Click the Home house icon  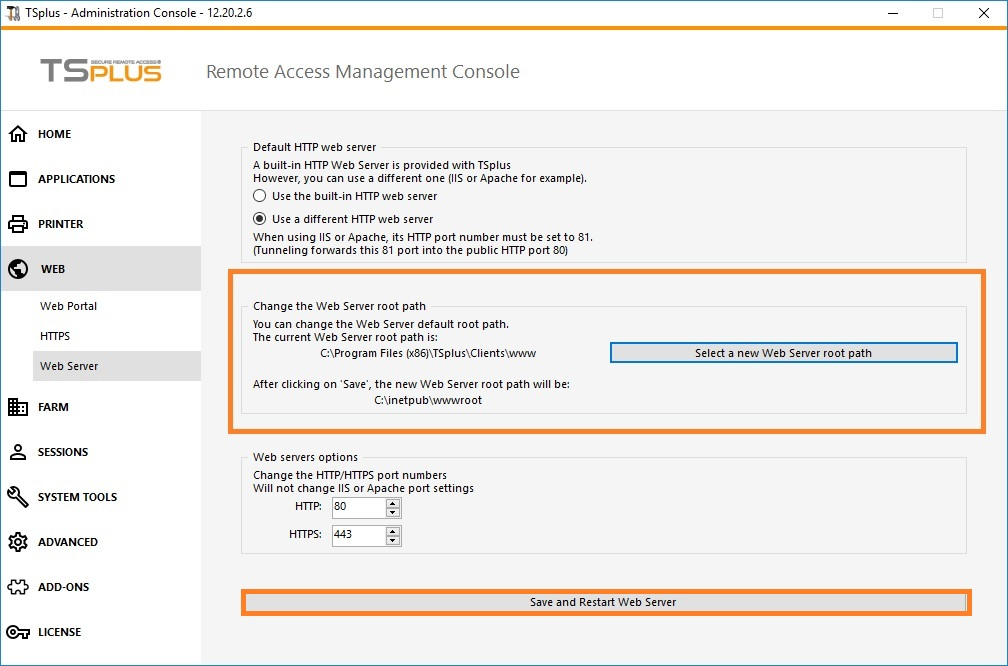coord(18,134)
